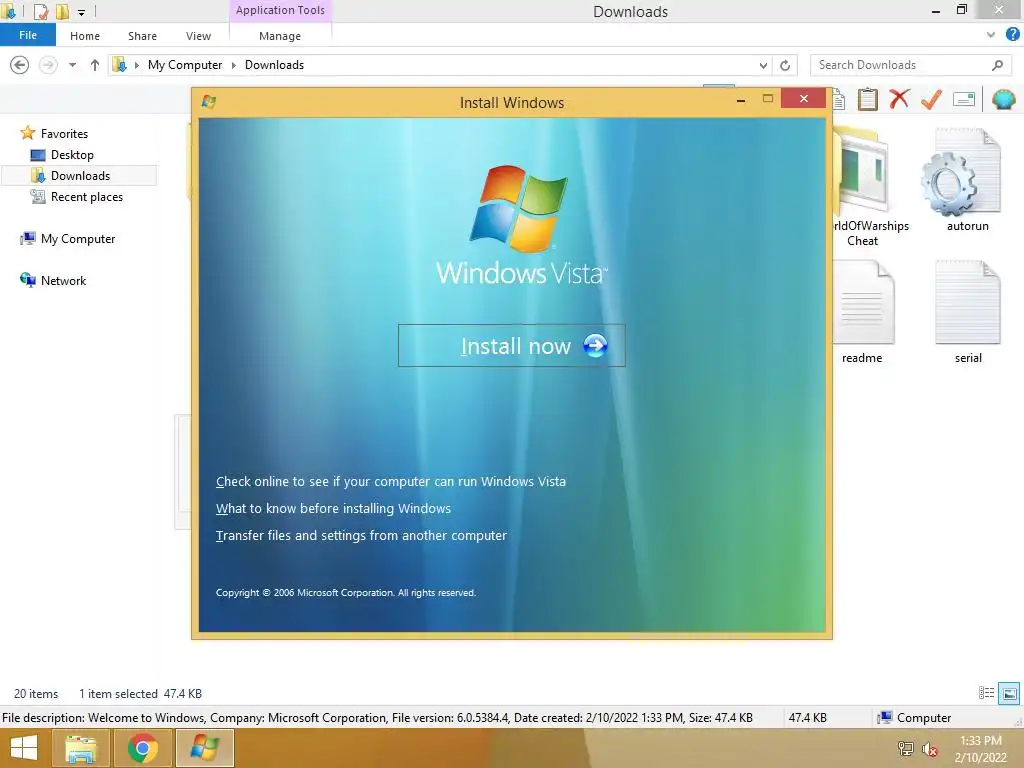Click the orange checkmark Properties toolbar icon

pos(931,99)
